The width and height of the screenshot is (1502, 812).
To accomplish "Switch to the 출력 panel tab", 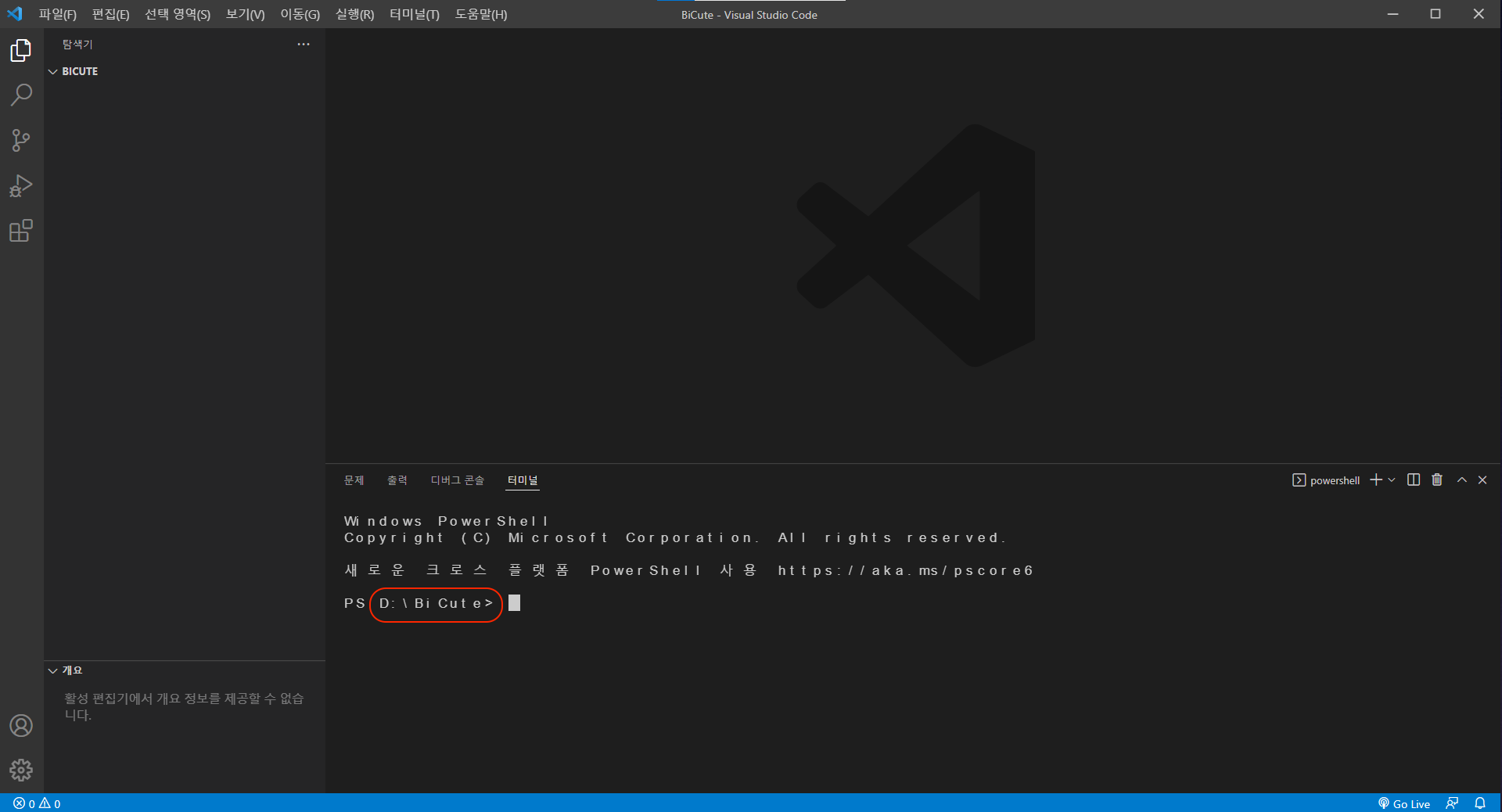I will pos(397,480).
